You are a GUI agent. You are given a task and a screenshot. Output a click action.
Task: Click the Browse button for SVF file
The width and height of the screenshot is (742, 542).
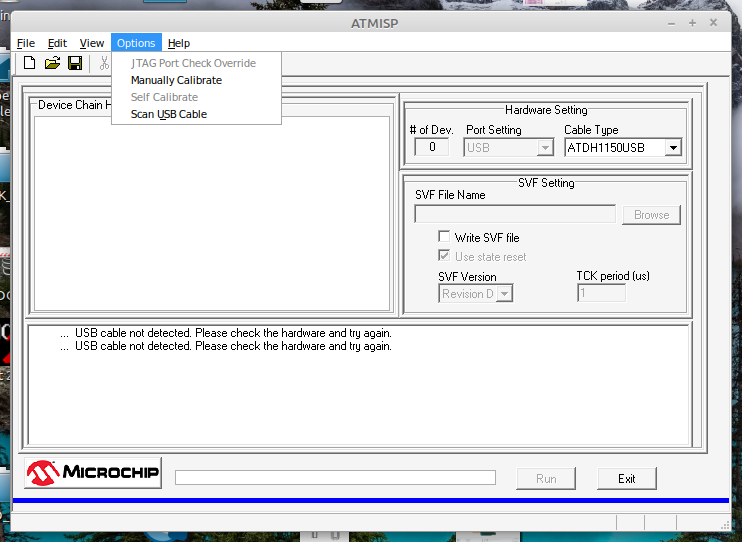coord(651,215)
